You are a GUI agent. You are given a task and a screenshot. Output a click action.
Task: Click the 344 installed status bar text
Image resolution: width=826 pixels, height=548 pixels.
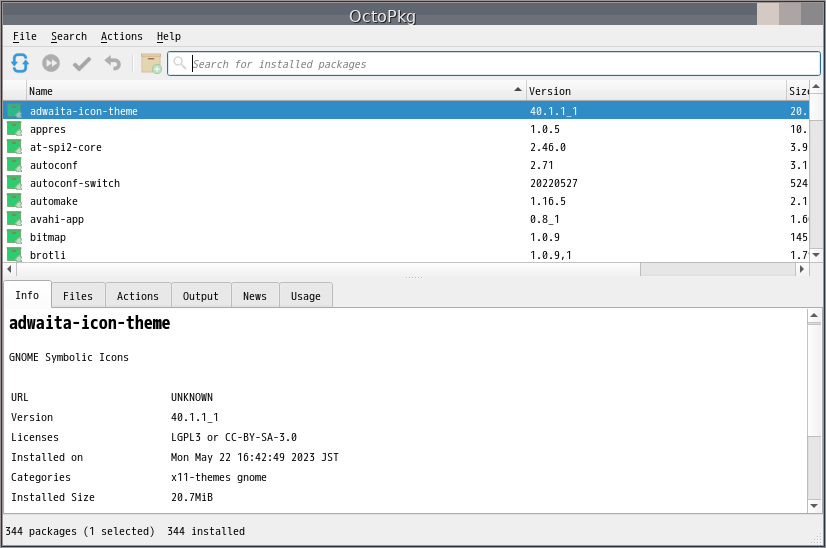(206, 531)
